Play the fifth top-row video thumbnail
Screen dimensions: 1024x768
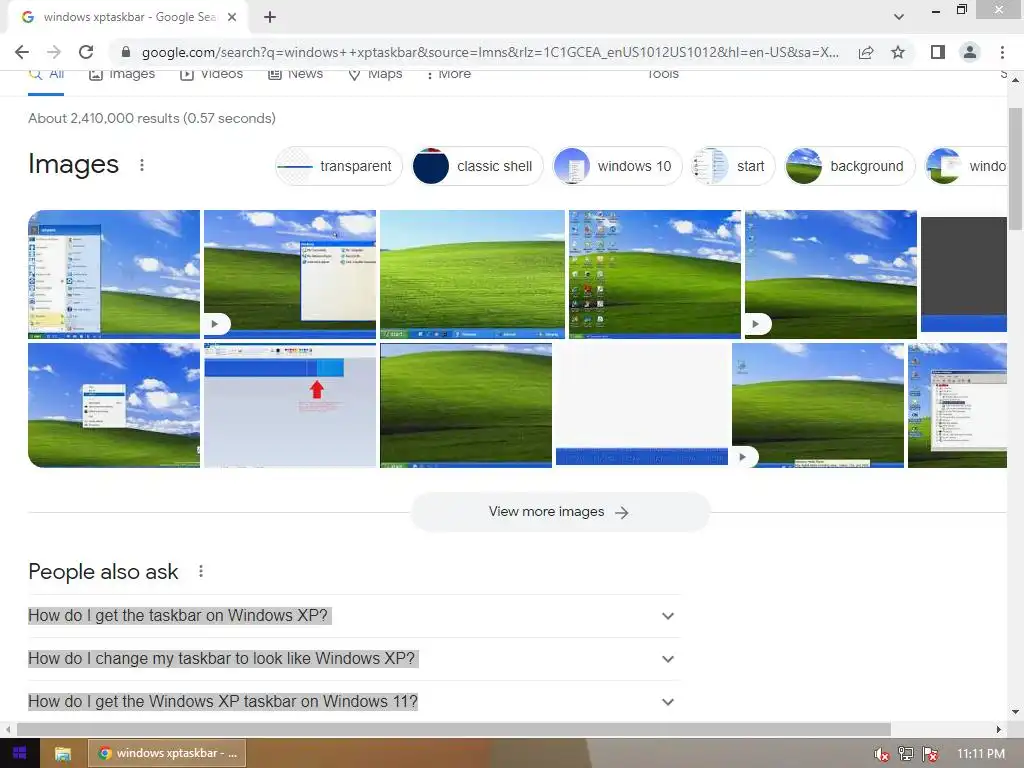(756, 324)
